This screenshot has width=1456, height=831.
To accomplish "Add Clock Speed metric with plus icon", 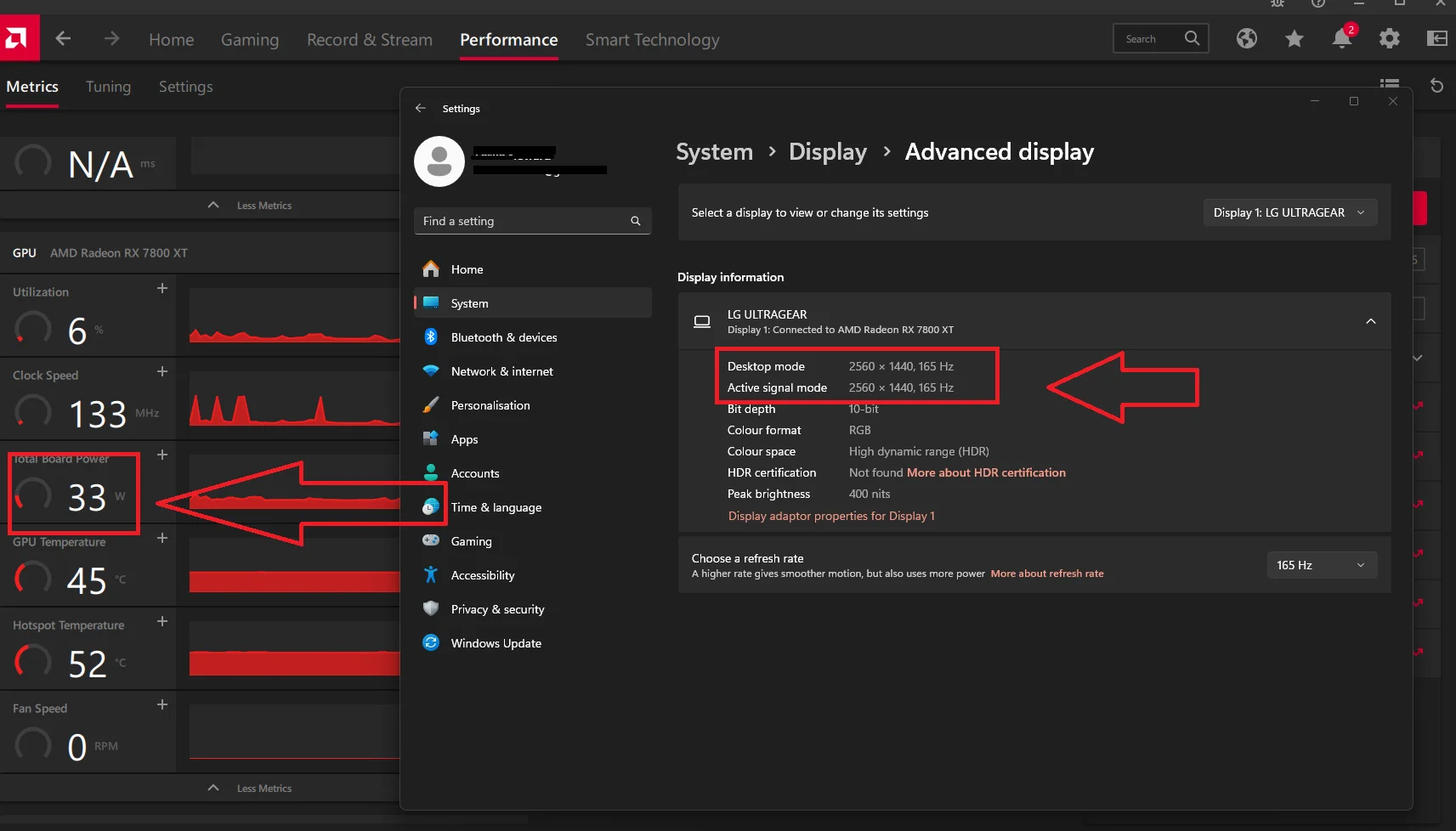I will tap(162, 371).
